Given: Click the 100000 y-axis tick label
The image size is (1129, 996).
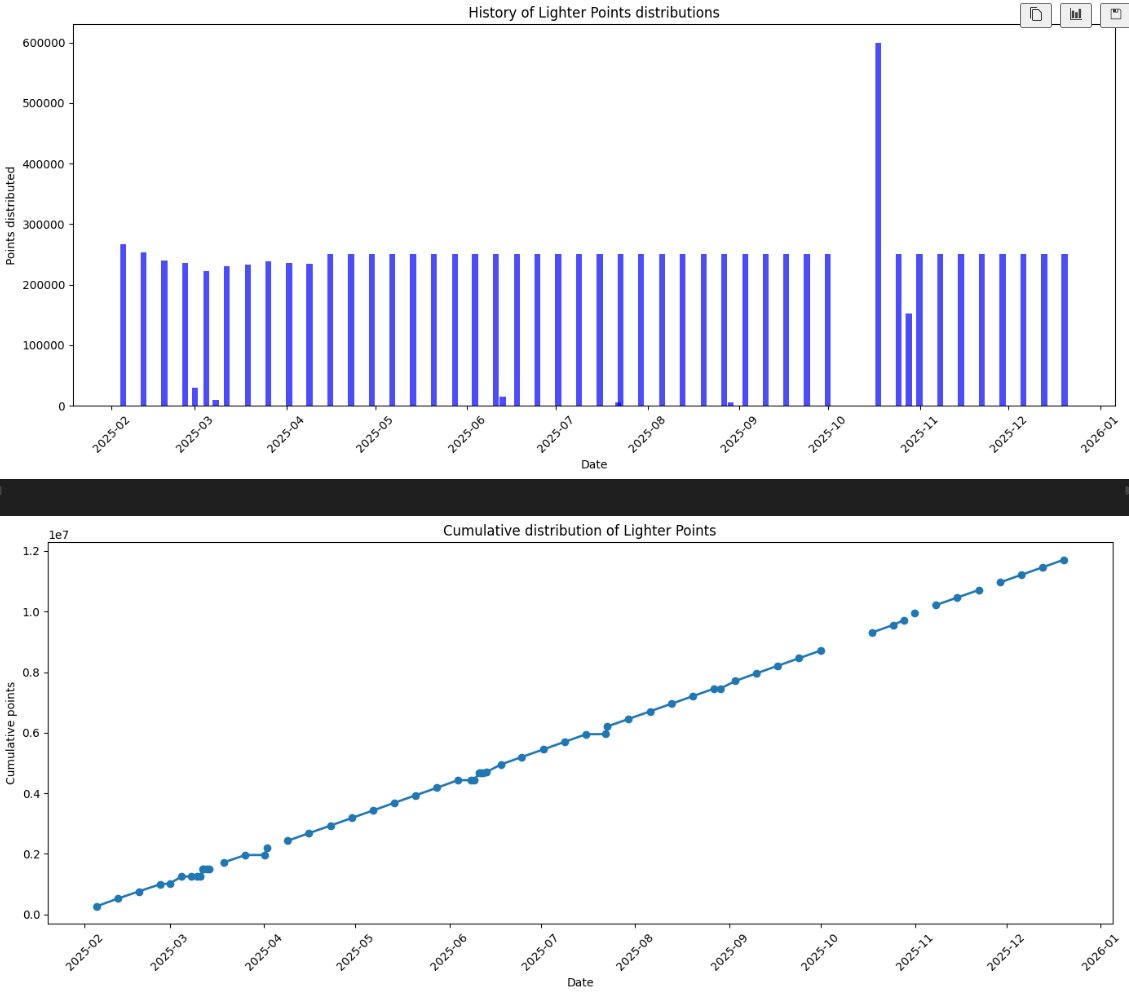Looking at the screenshot, I should 43,346.
